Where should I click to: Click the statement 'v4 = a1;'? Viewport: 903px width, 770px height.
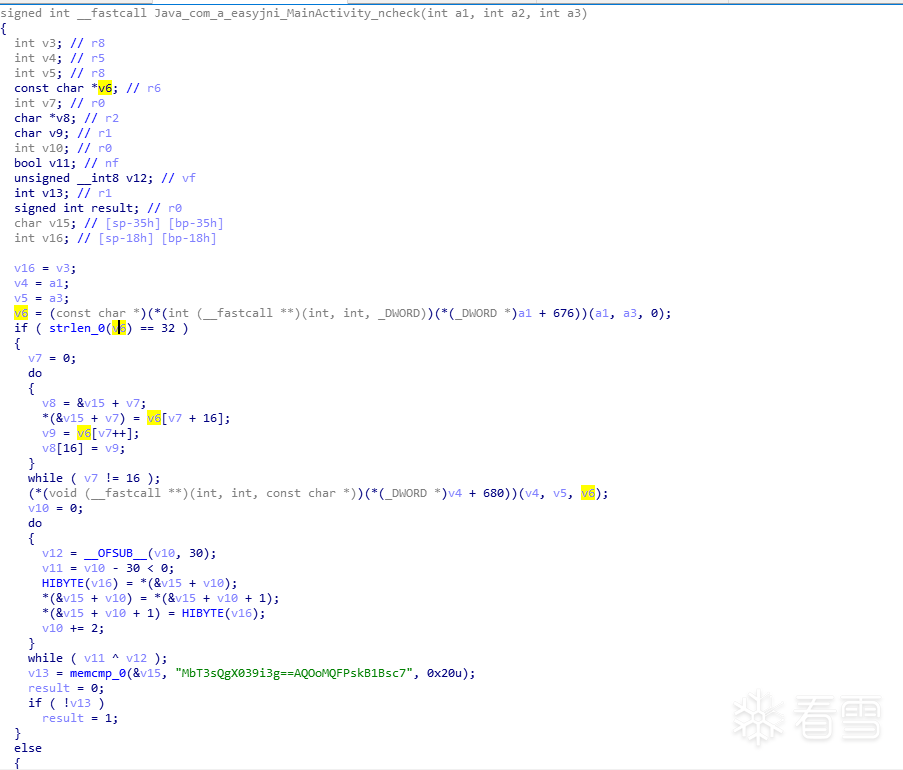coord(41,283)
